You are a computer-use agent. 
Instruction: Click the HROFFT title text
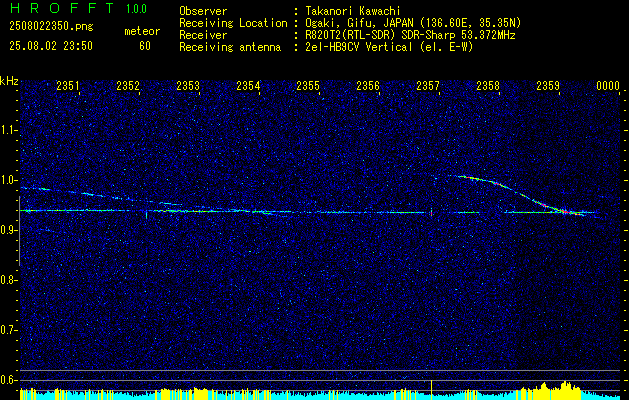[x=62, y=8]
